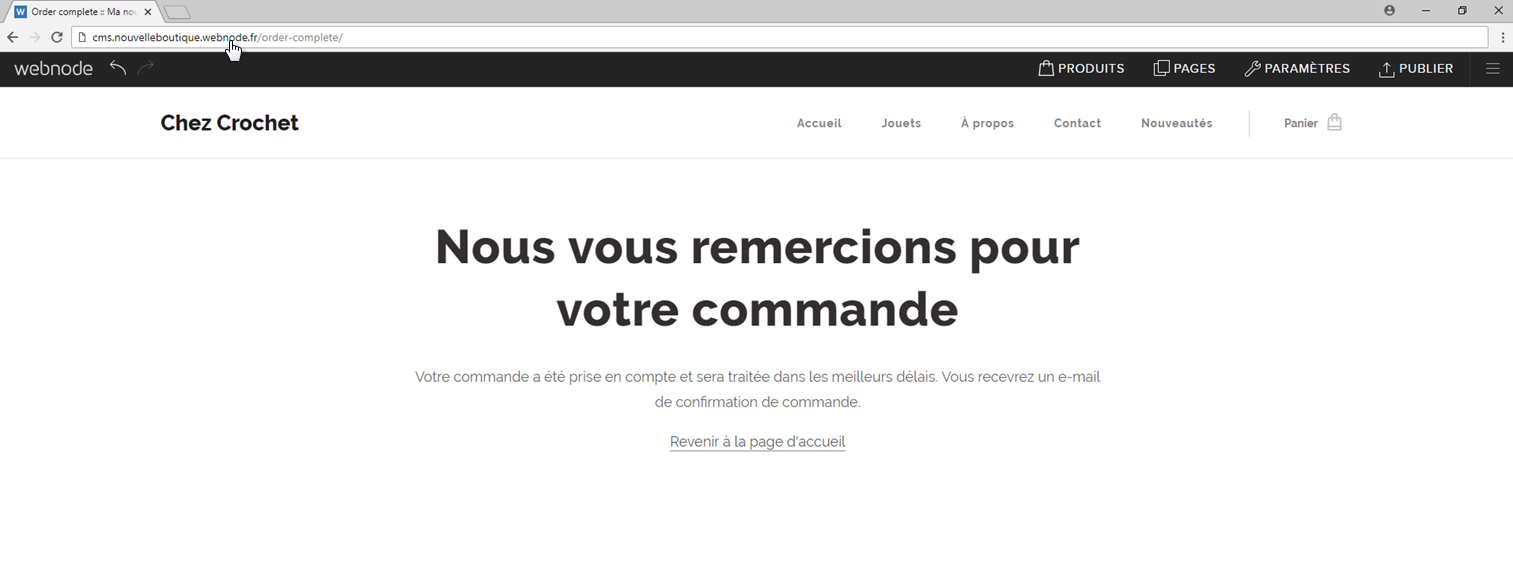1513x577 pixels.
Task: Open the hamburger menu on the toolbar
Action: 1493,68
